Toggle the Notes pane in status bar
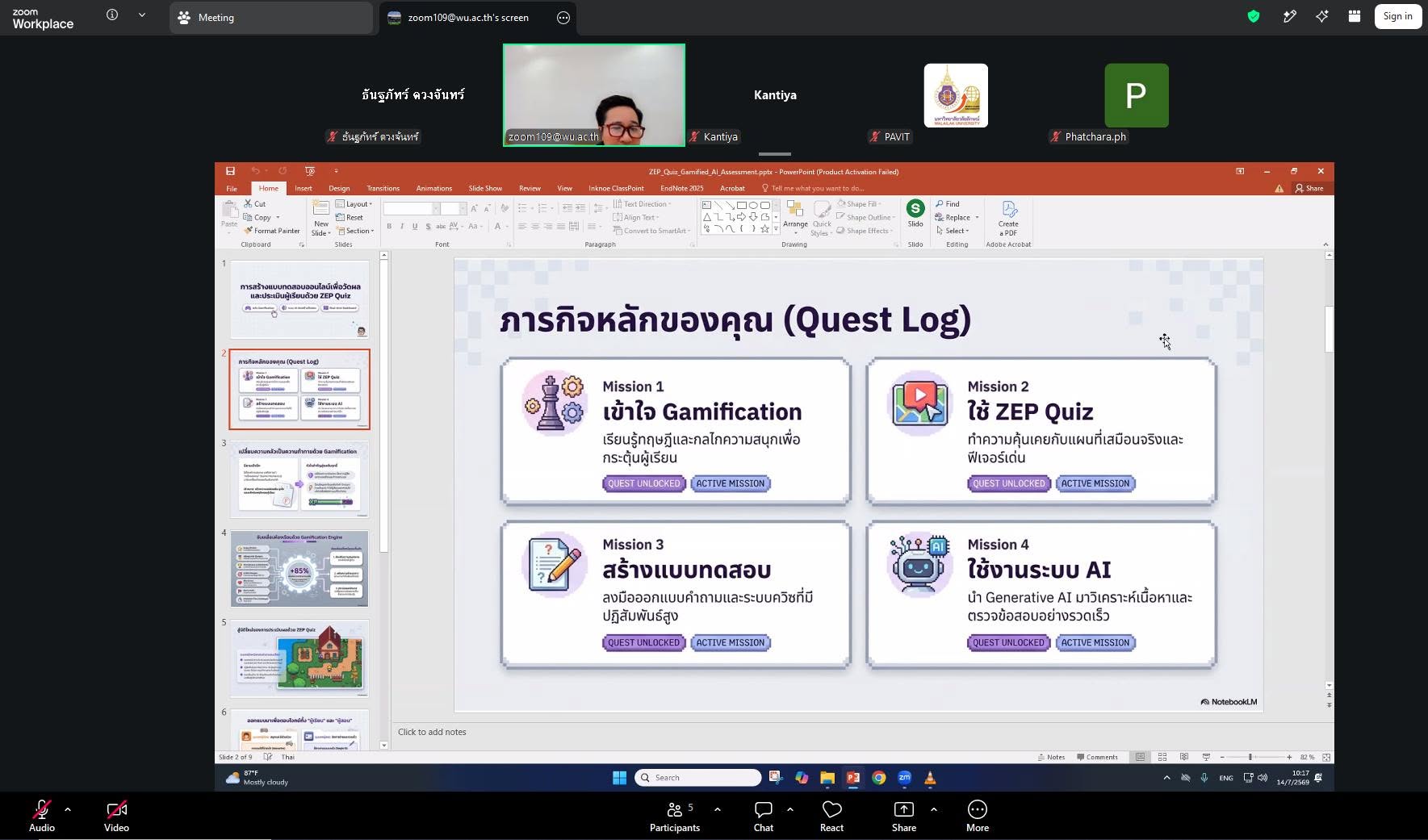Viewport: 1428px width, 840px height. tap(1051, 757)
